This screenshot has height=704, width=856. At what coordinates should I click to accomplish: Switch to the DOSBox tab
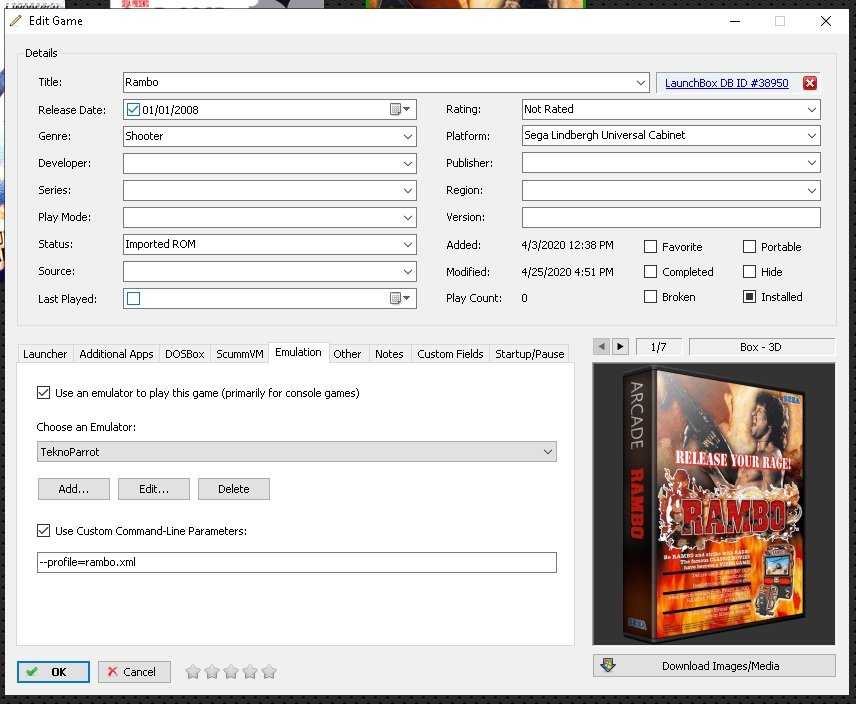pos(185,354)
